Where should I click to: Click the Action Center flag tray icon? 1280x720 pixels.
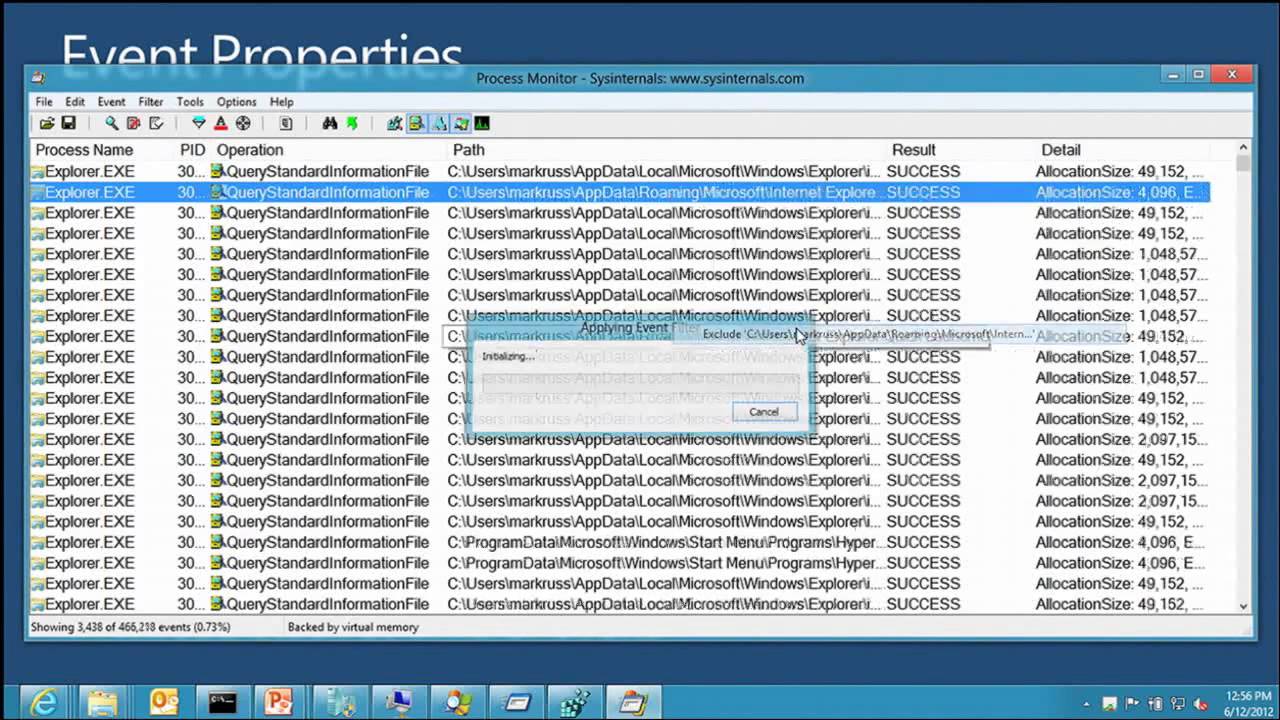click(x=1133, y=704)
